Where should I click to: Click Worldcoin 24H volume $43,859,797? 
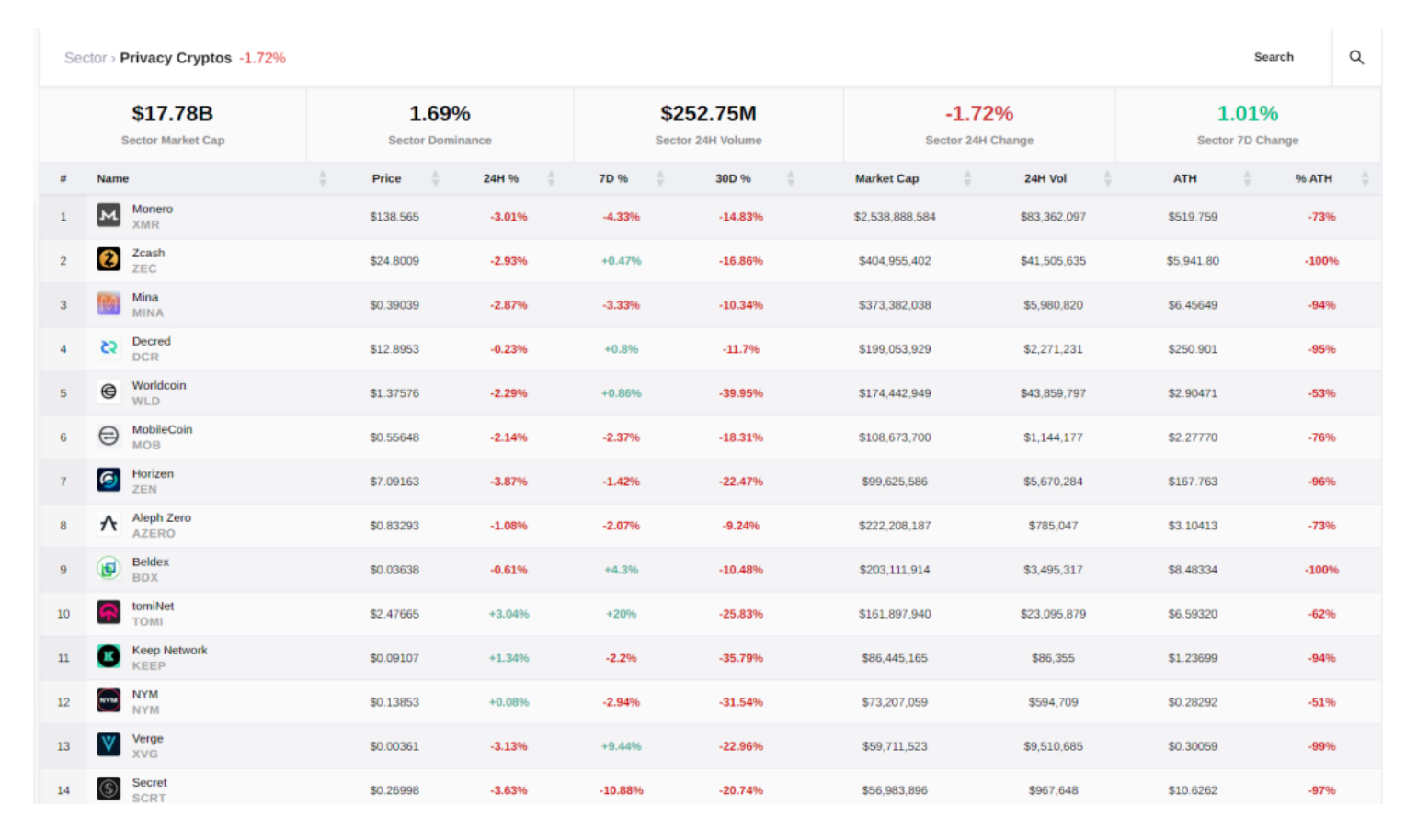coord(1053,393)
